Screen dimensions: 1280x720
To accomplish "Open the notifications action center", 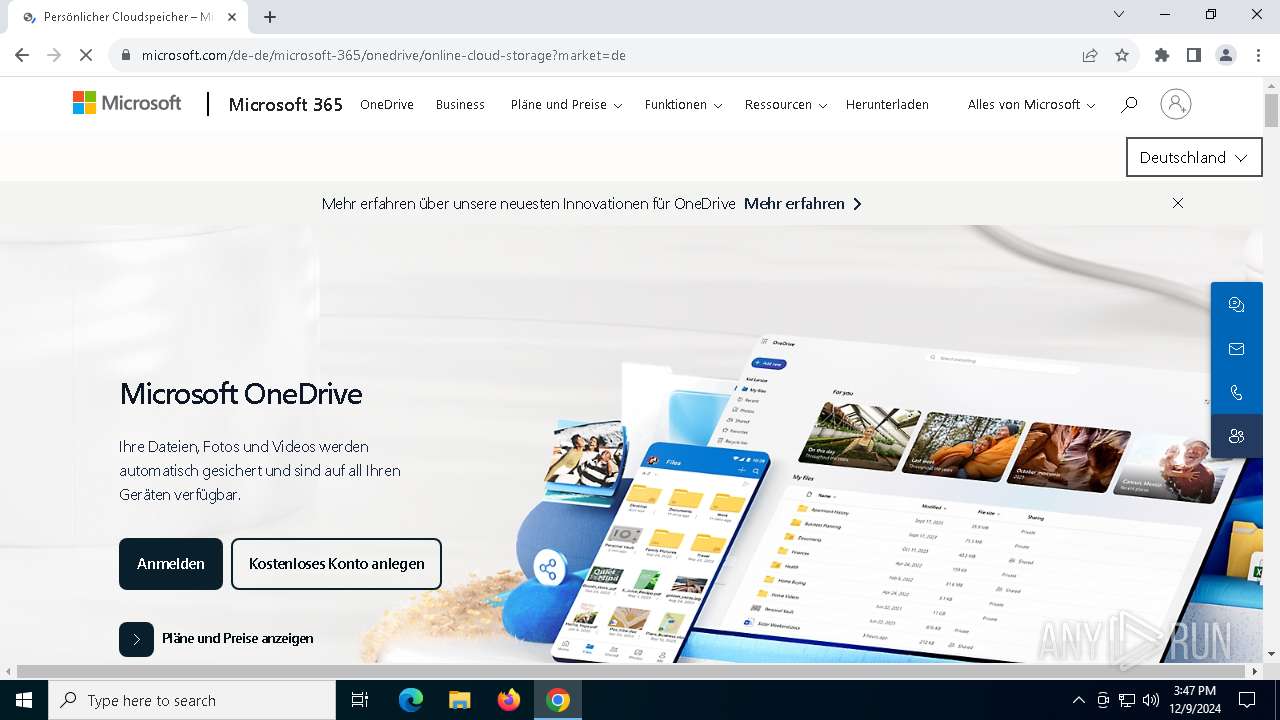I will [x=1247, y=700].
